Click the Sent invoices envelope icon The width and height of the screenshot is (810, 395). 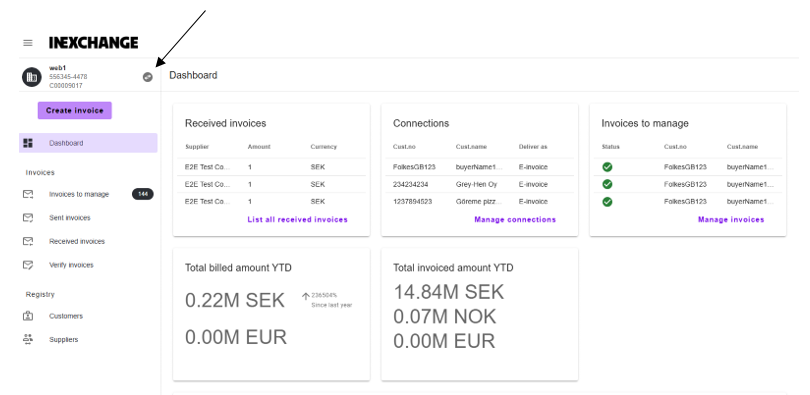(x=28, y=218)
